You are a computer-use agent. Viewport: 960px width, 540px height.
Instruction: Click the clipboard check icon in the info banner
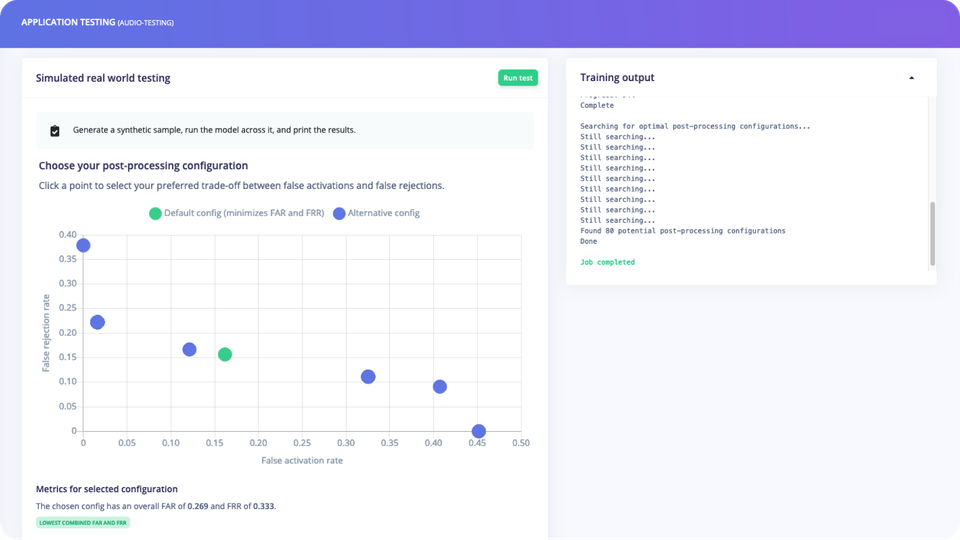[x=55, y=130]
